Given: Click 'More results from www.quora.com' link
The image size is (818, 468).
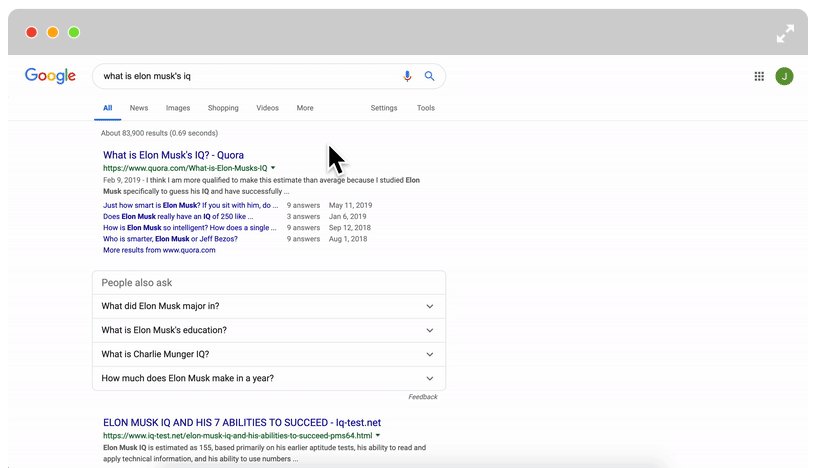Looking at the screenshot, I should pos(159,250).
